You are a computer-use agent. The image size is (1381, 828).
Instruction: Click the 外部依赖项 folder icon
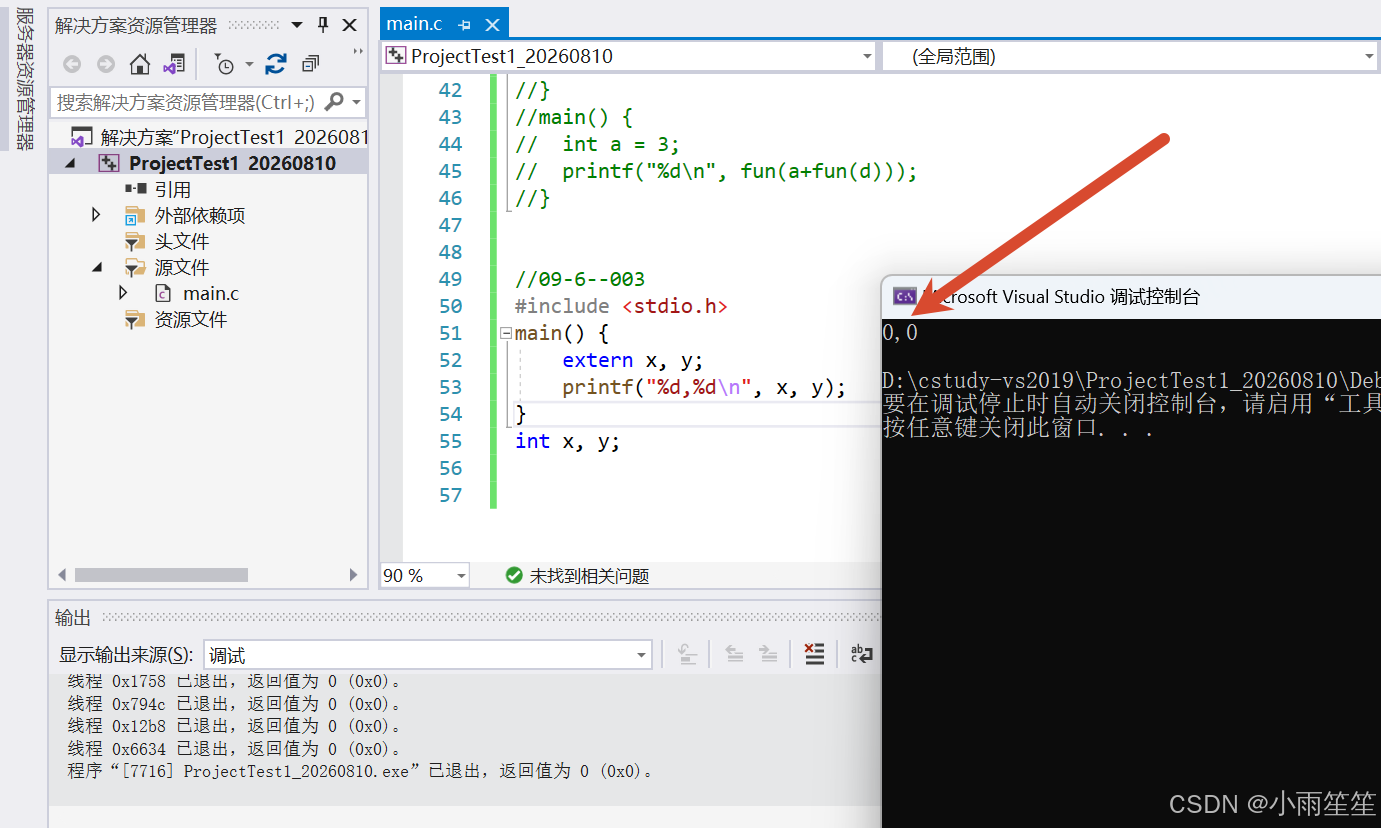pyautogui.click(x=135, y=215)
